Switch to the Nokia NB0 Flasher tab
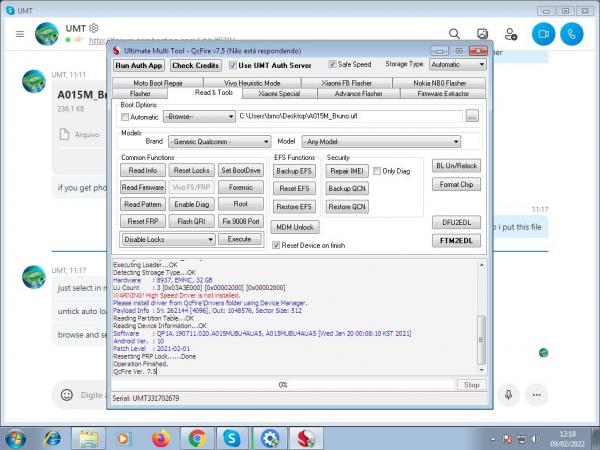The image size is (600, 450). tap(439, 83)
